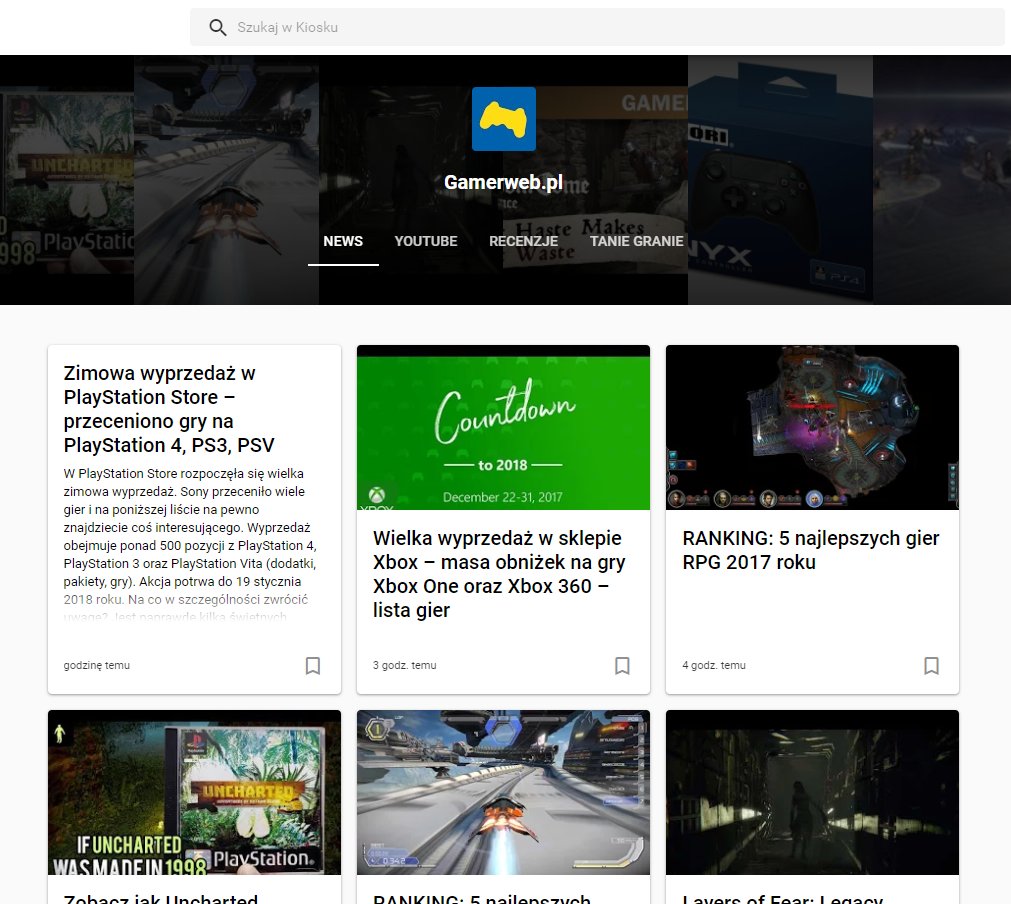Open the Gamerweb.pl title link
The width and height of the screenshot is (1011, 904).
(504, 182)
